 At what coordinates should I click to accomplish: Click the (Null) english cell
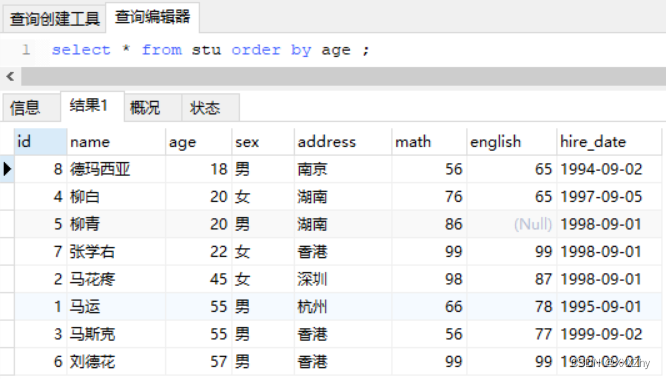pos(512,224)
